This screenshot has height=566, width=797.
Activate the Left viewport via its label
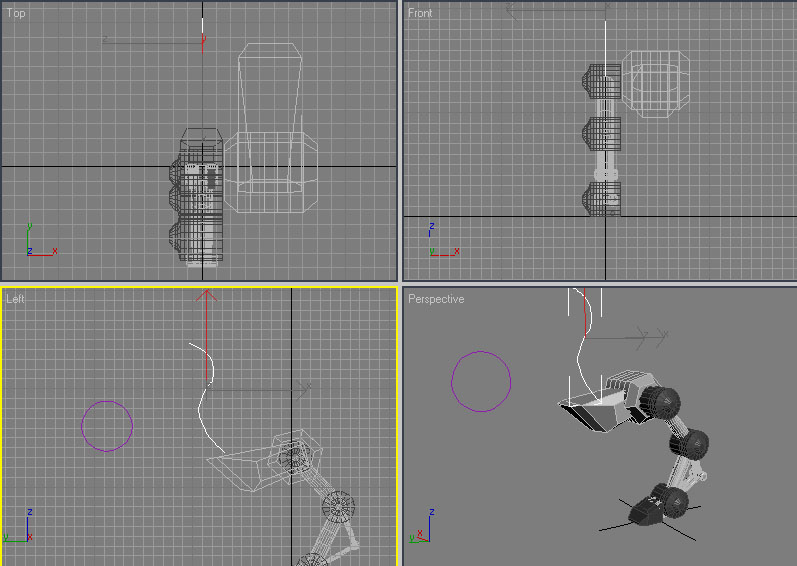point(15,298)
